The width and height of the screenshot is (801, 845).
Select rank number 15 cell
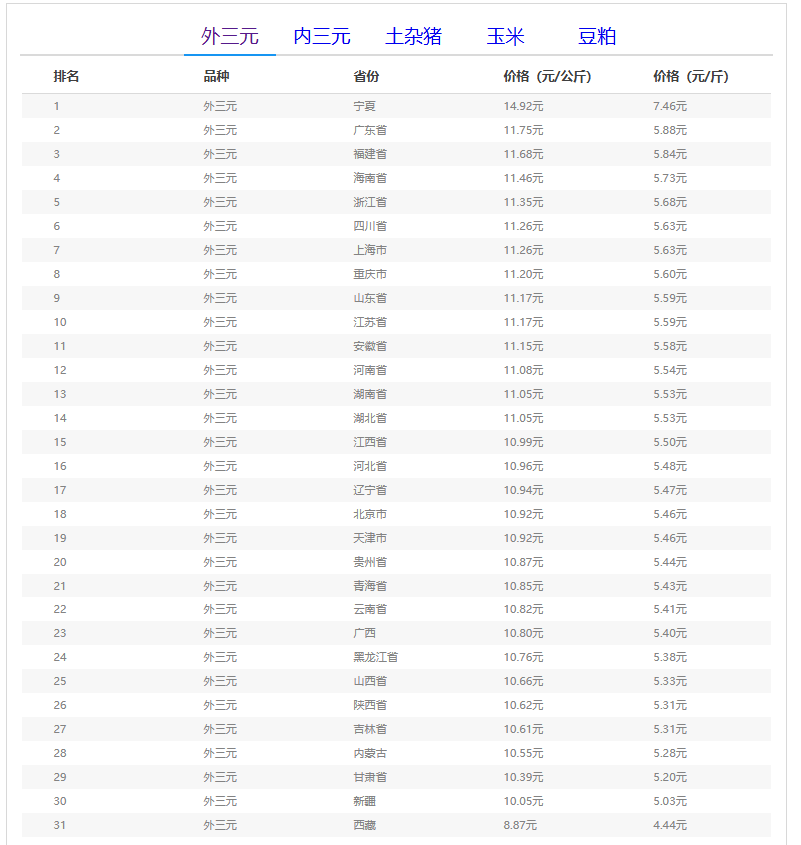click(60, 442)
